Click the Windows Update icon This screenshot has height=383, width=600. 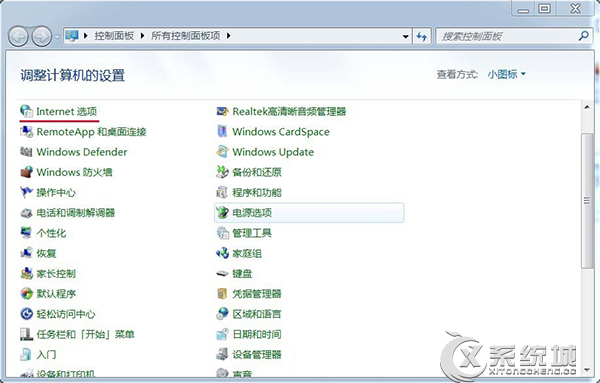[222, 152]
